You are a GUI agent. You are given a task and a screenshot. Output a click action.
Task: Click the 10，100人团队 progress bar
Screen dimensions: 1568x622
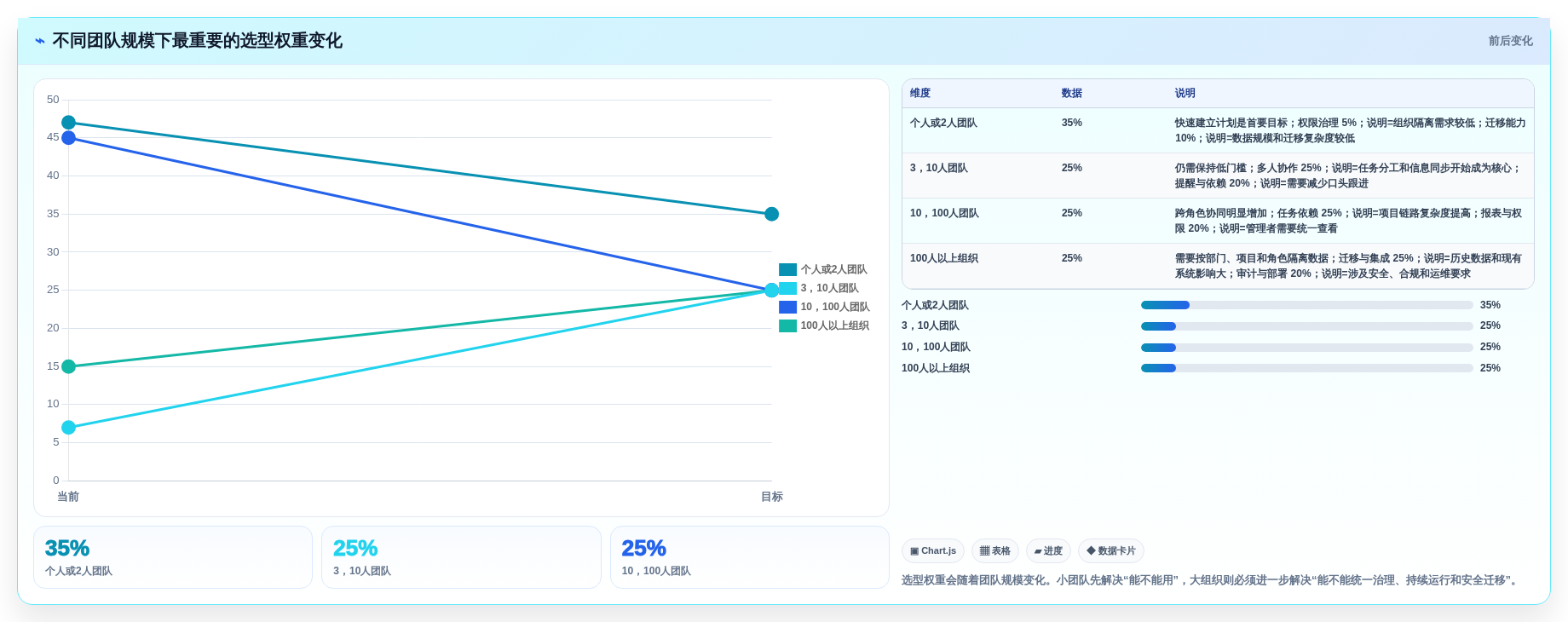tap(1306, 348)
